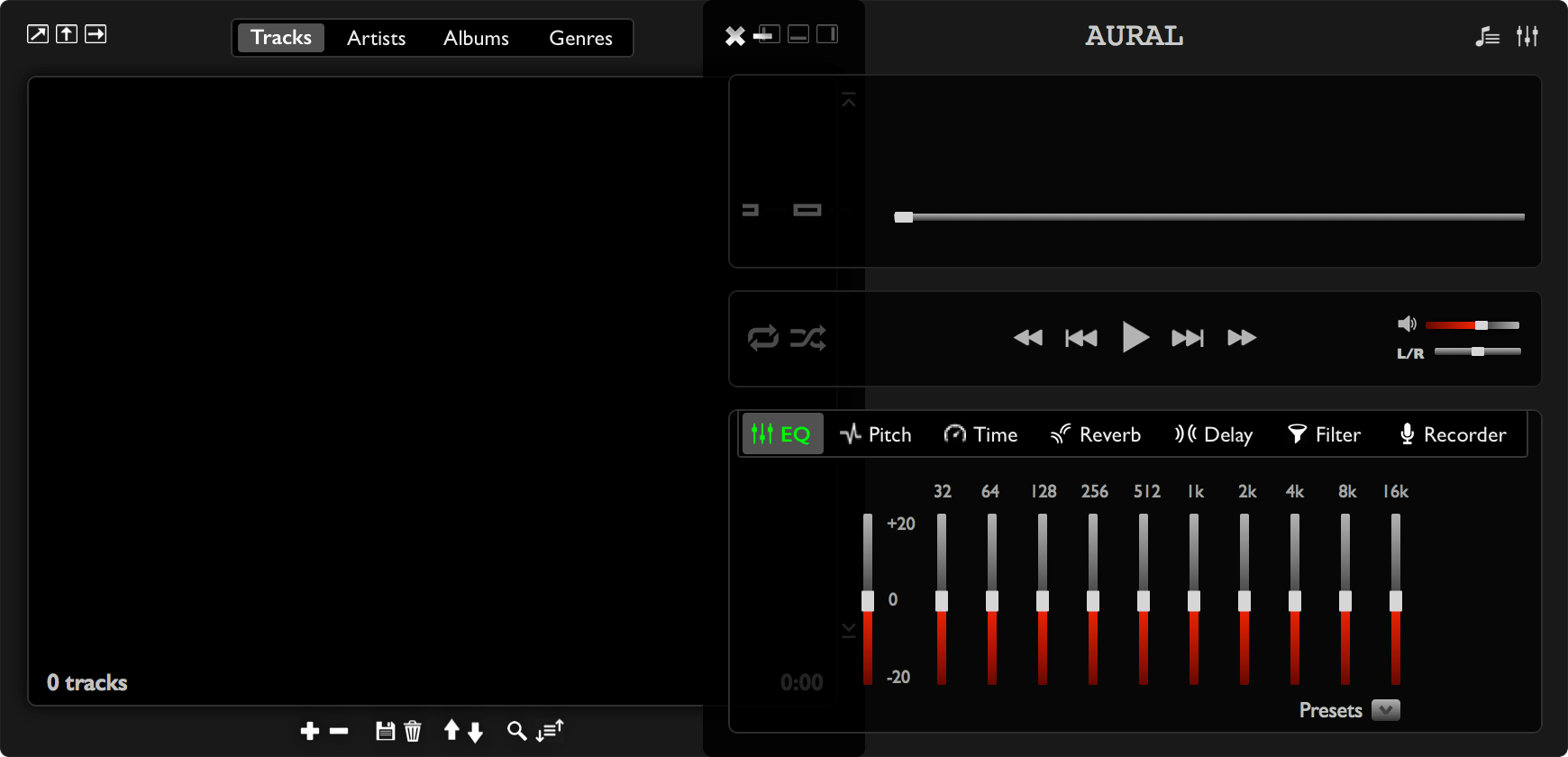Toggle repeat mode
The image size is (1568, 757).
click(x=763, y=338)
